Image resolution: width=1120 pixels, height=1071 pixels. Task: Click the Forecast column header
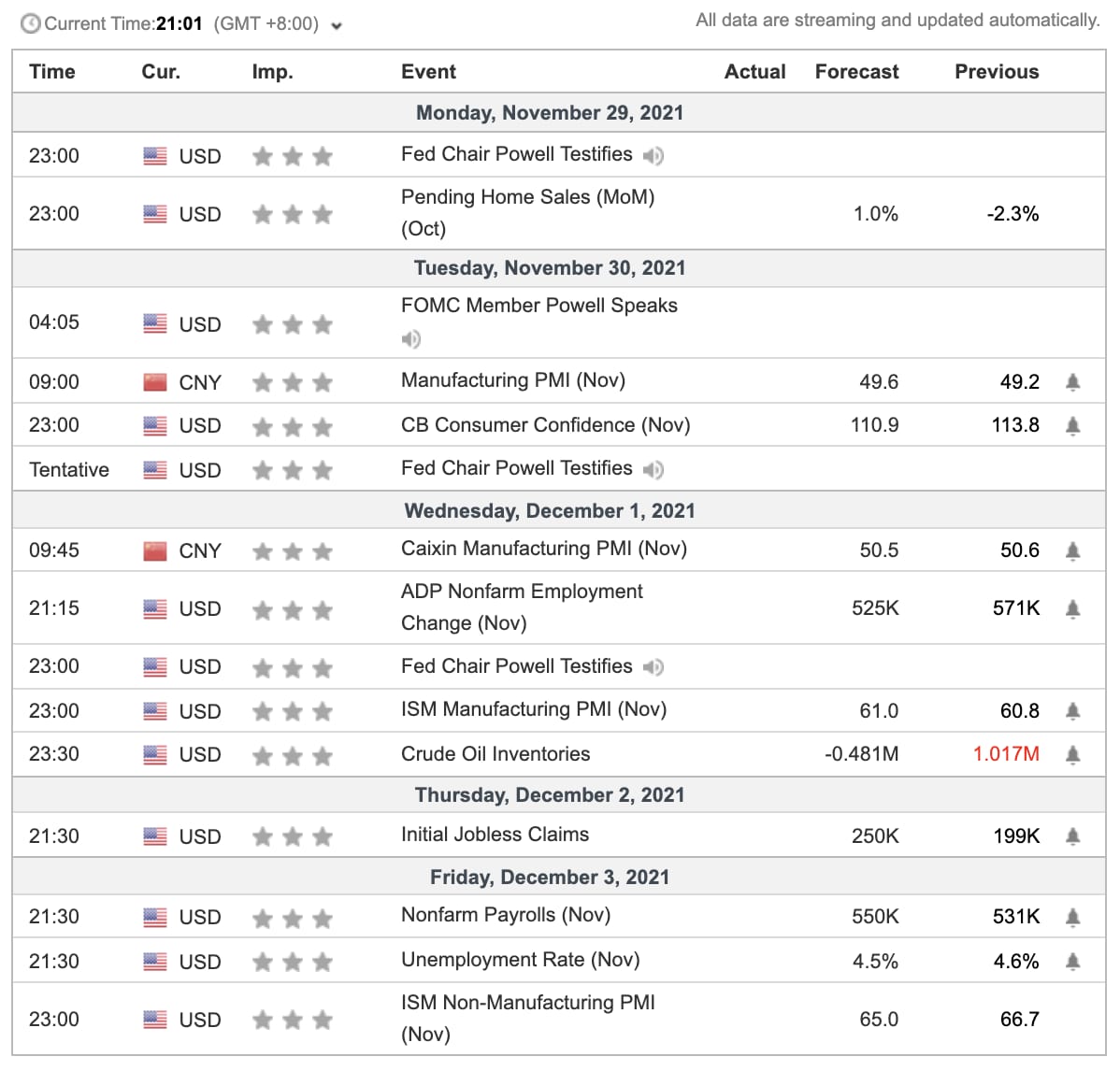coord(856,72)
